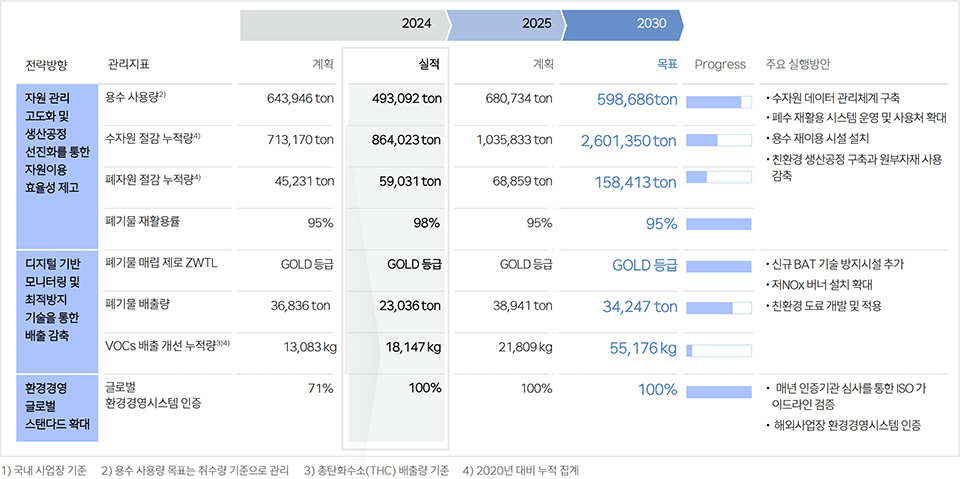The image size is (960, 479).
Task: Select the 2024 timeline arrow header
Action: click(345, 24)
